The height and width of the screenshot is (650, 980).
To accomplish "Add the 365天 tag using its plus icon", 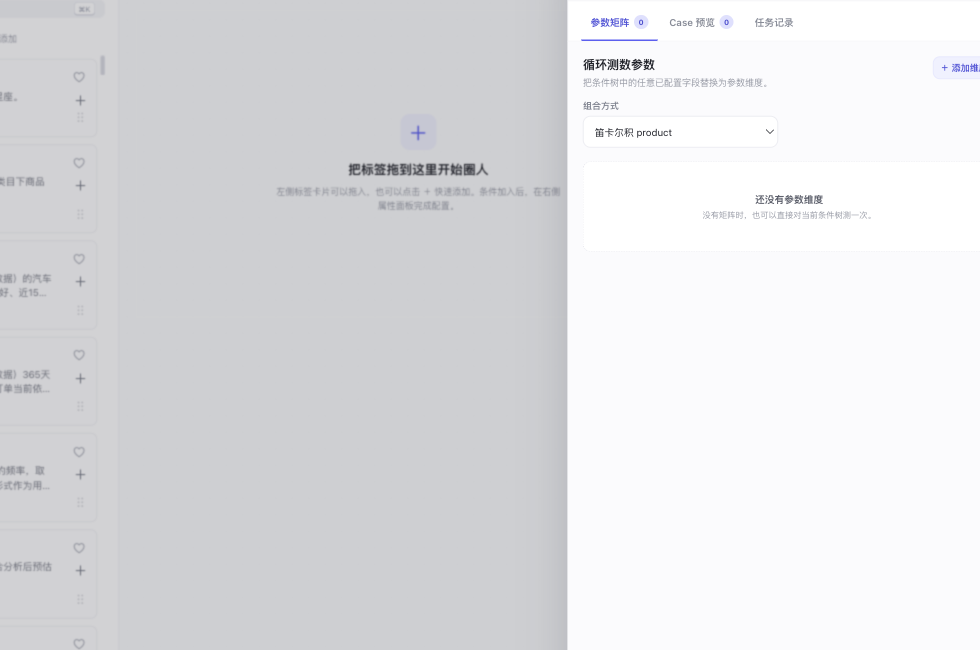I will (80, 378).
